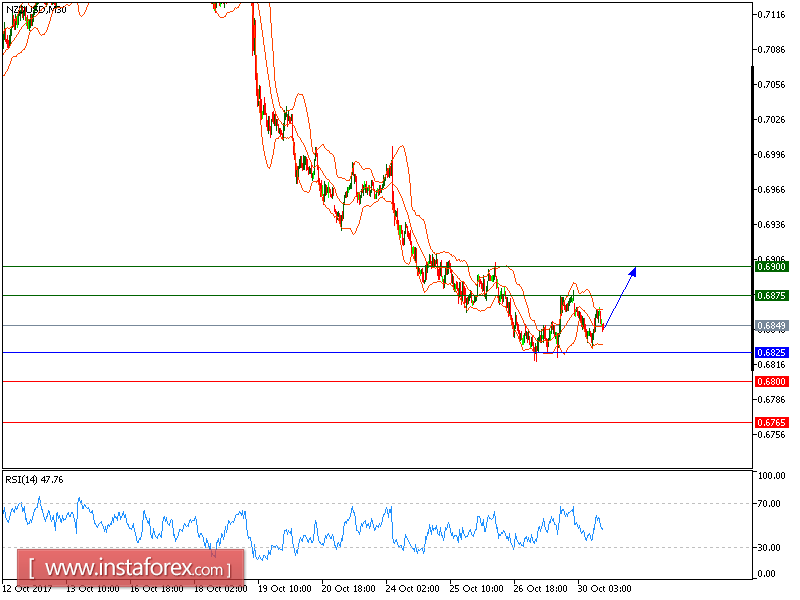
Task: Click the red 0.6800 price level tag
Action: pos(772,383)
